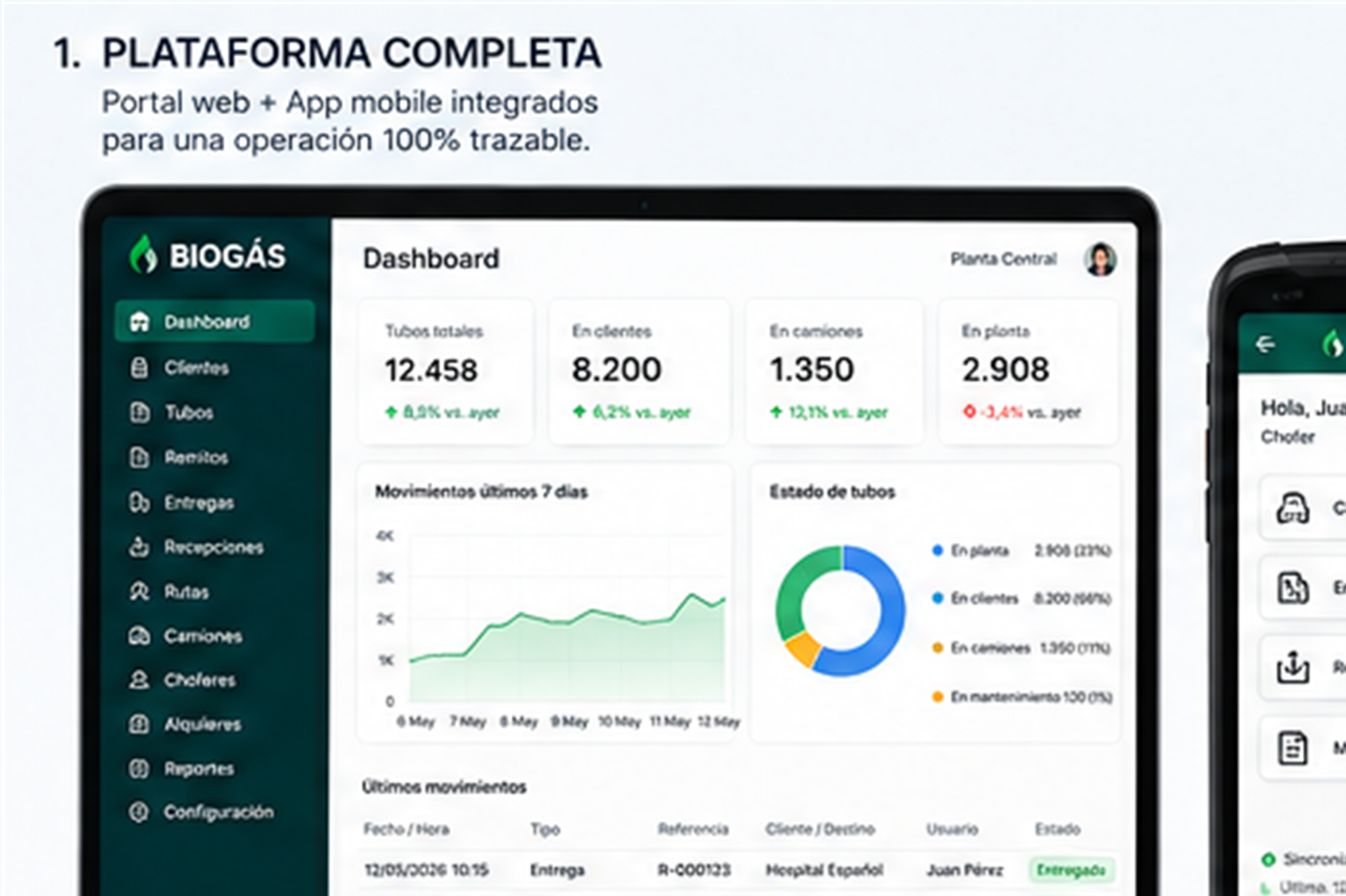
Task: Click the green up arrow 6,2%
Action: [x=579, y=412]
